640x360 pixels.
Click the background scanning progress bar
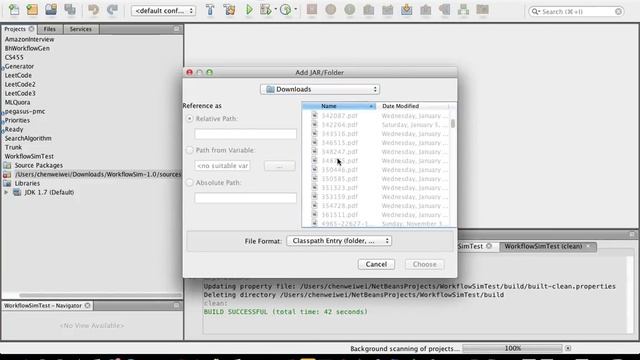(512, 348)
